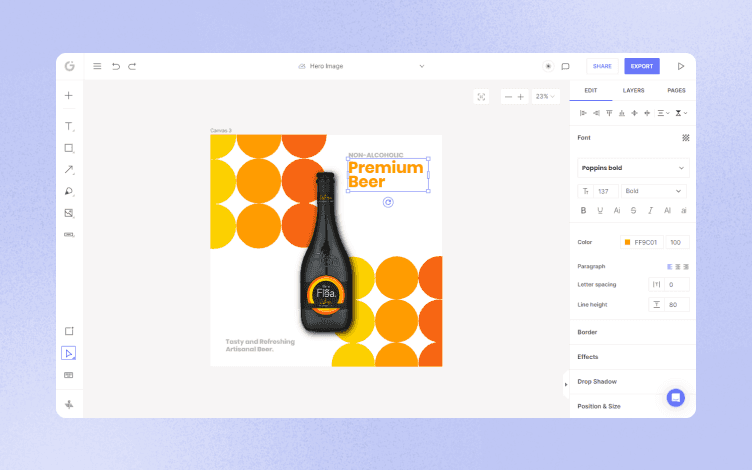Expand the Effects section

point(633,357)
